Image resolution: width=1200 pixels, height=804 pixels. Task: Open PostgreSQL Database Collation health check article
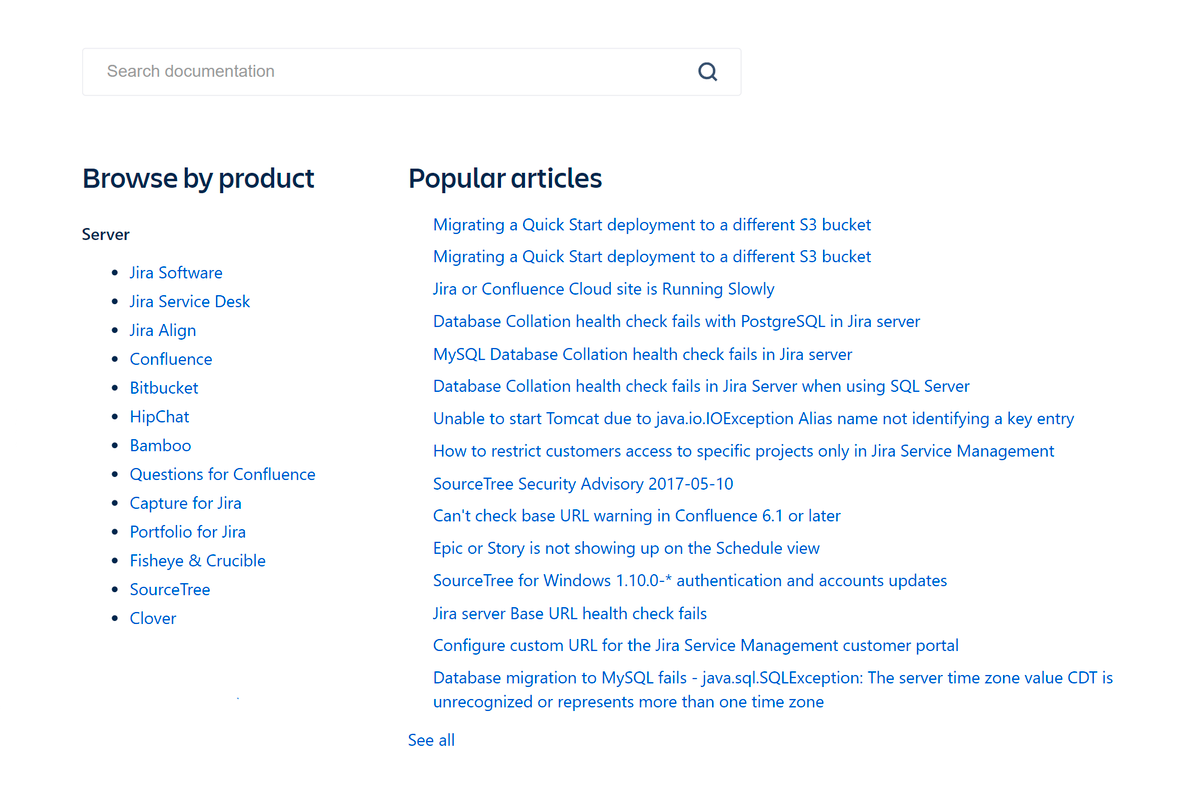coord(677,322)
